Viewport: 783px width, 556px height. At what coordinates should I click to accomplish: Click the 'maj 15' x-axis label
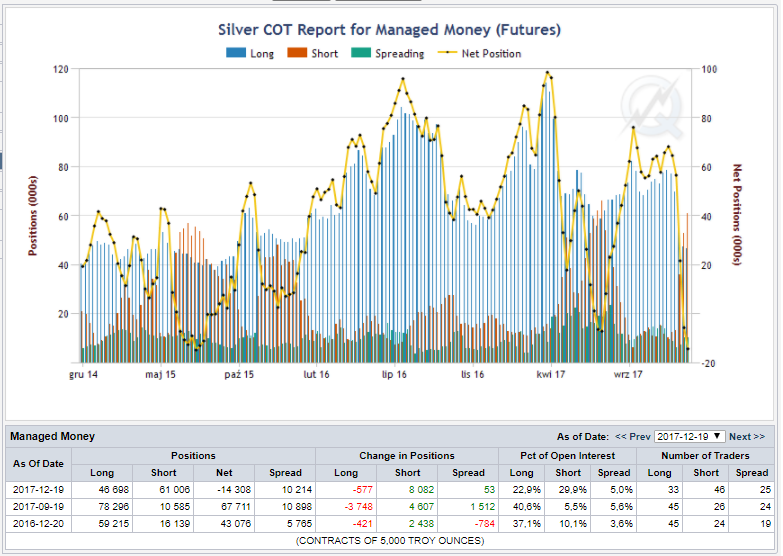[160, 374]
